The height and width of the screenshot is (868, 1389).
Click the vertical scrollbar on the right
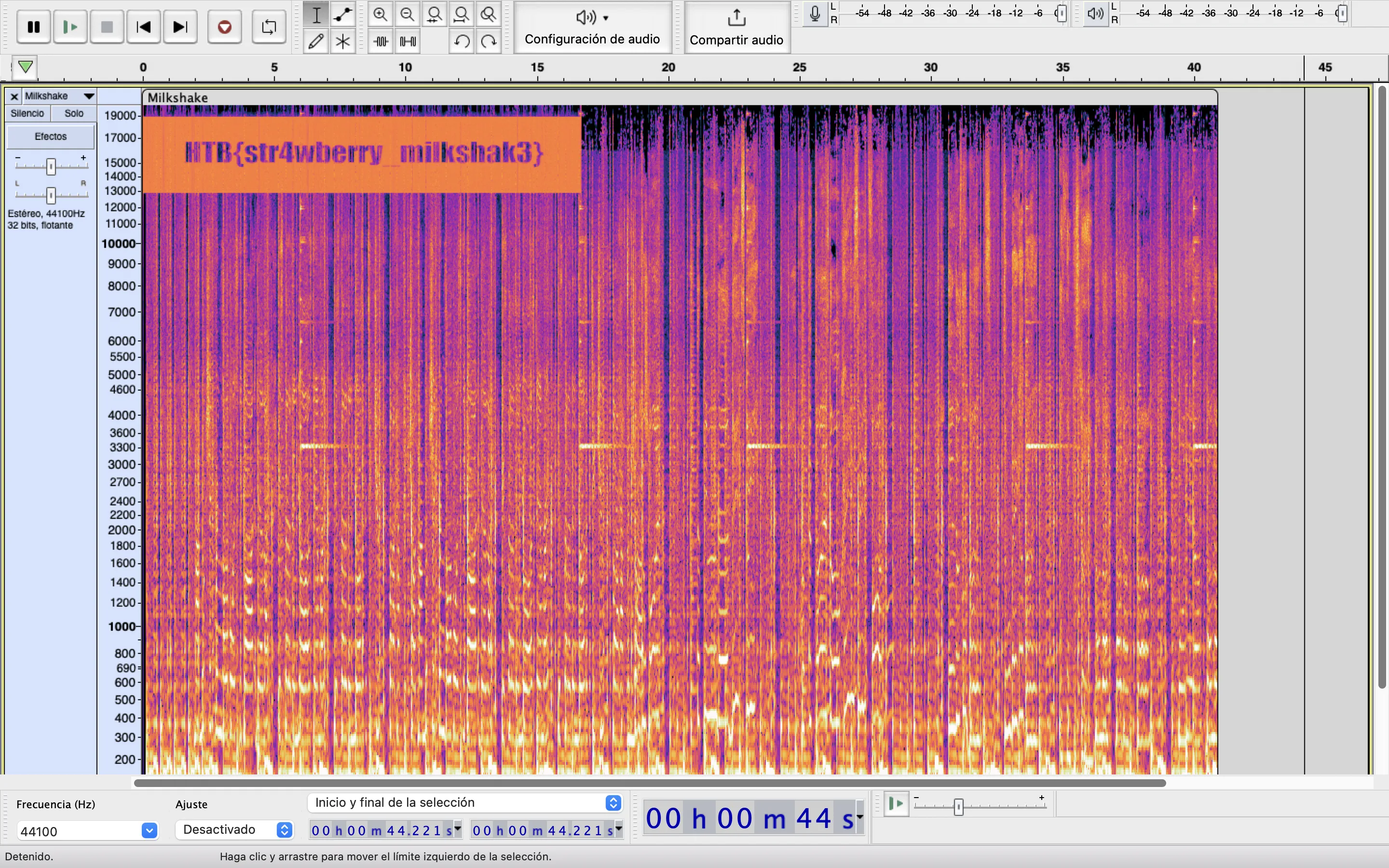(x=1382, y=388)
